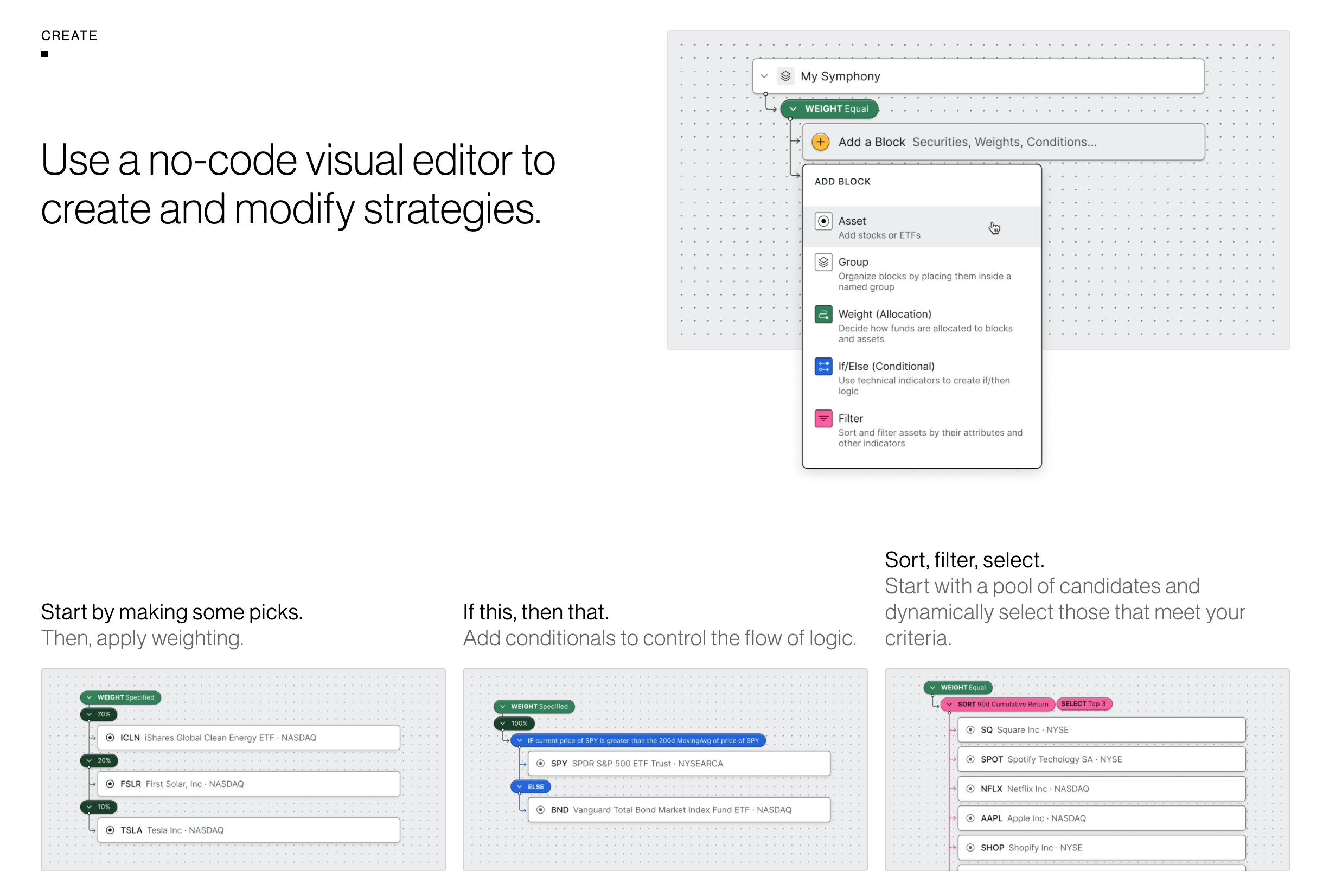Click the SELECT Top 3 icon

[1084, 704]
